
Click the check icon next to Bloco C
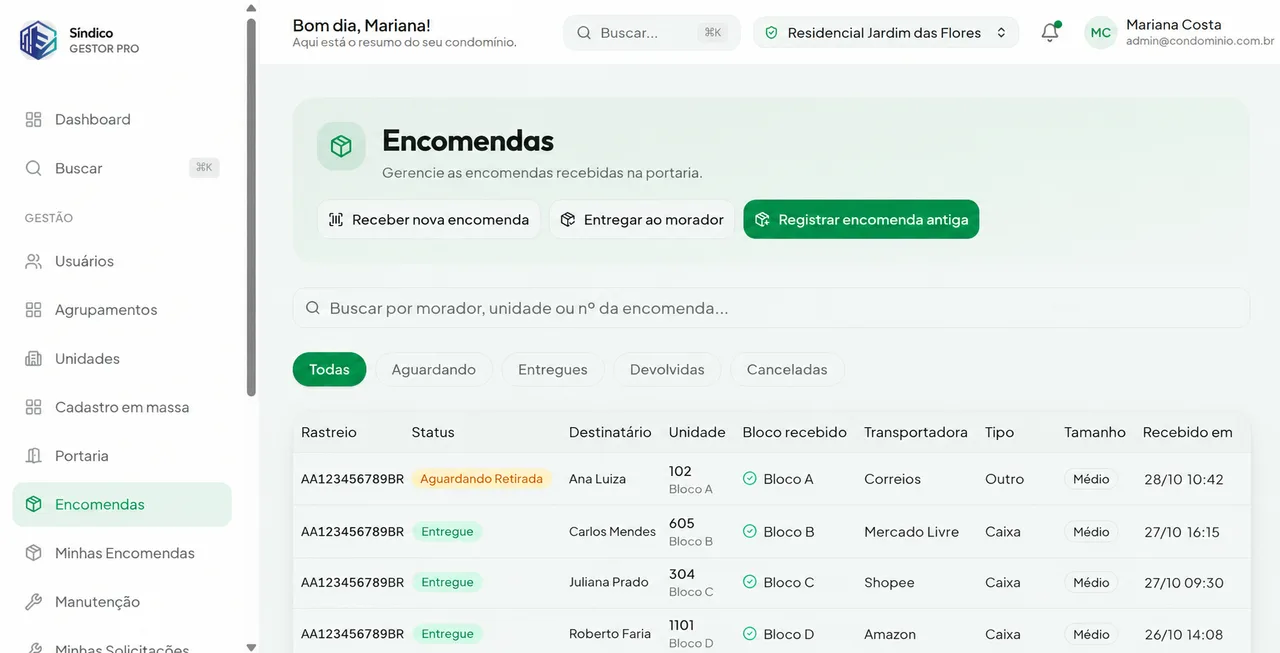pos(750,582)
